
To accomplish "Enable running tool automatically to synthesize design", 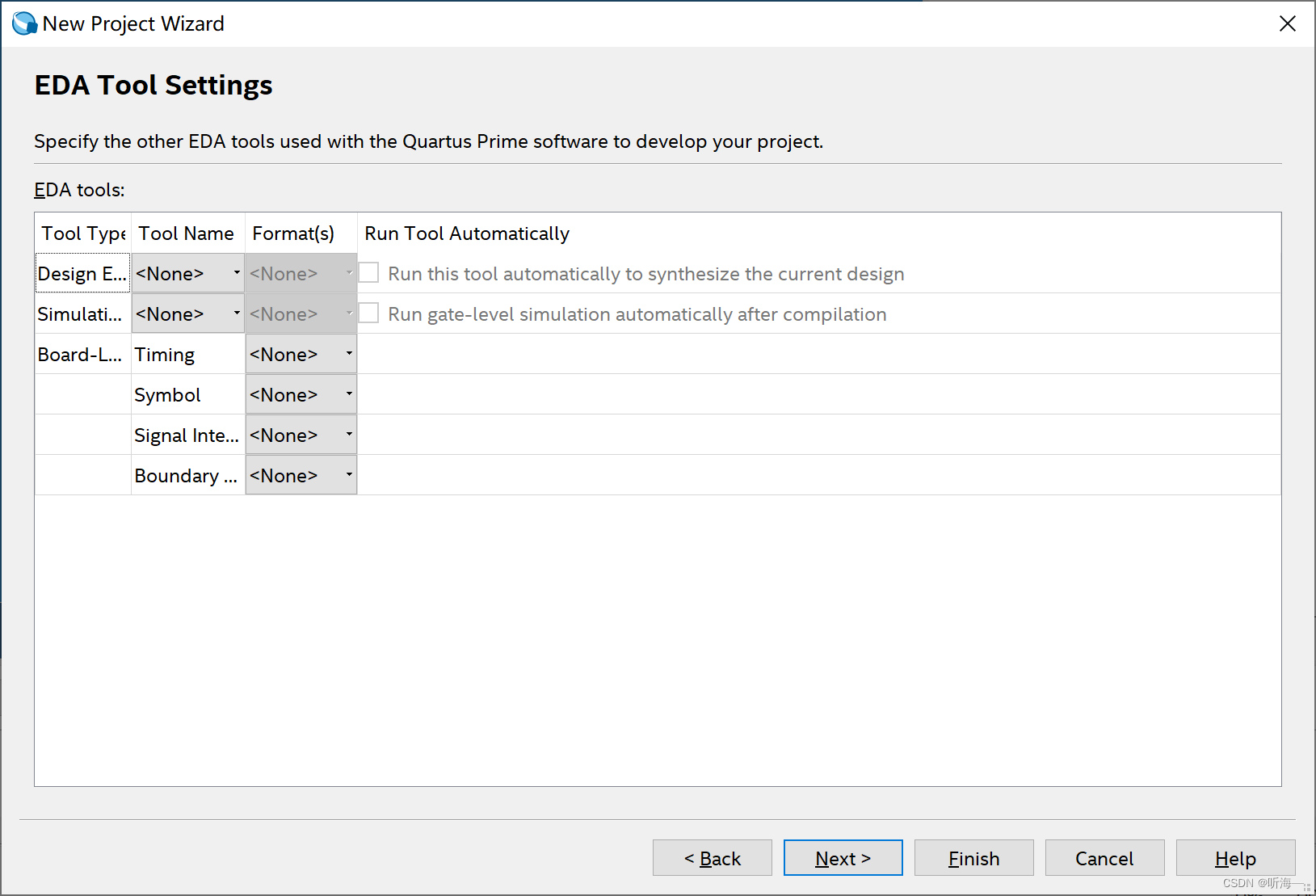I will coord(369,272).
